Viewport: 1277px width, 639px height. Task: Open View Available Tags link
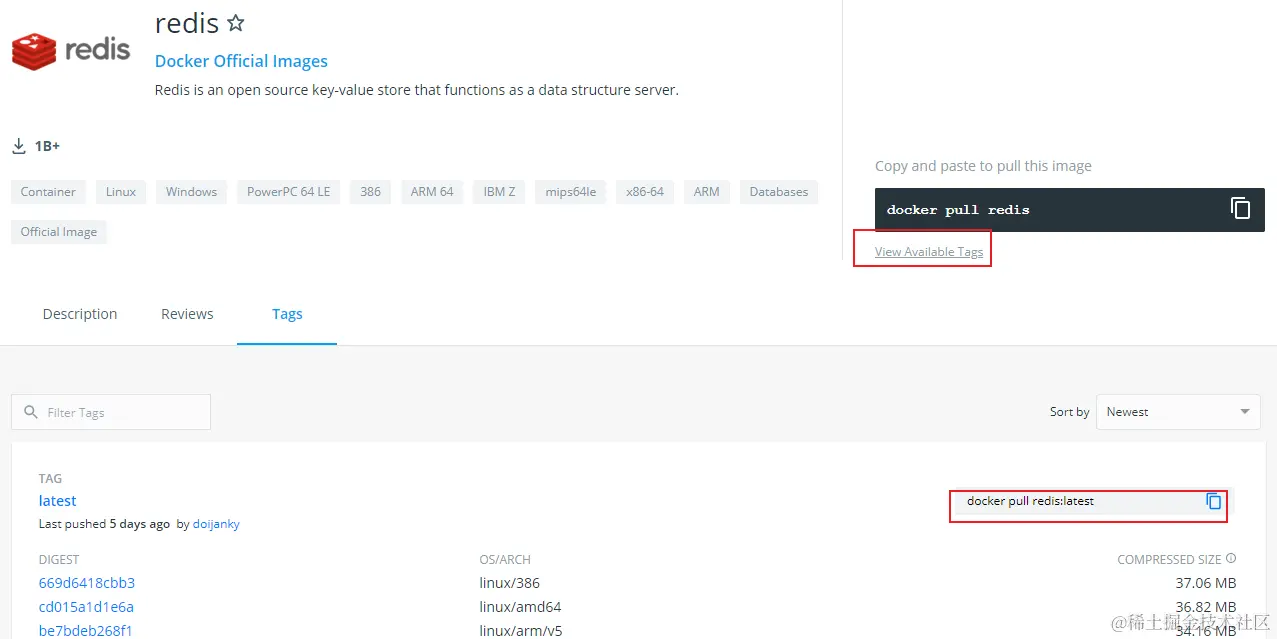(929, 252)
